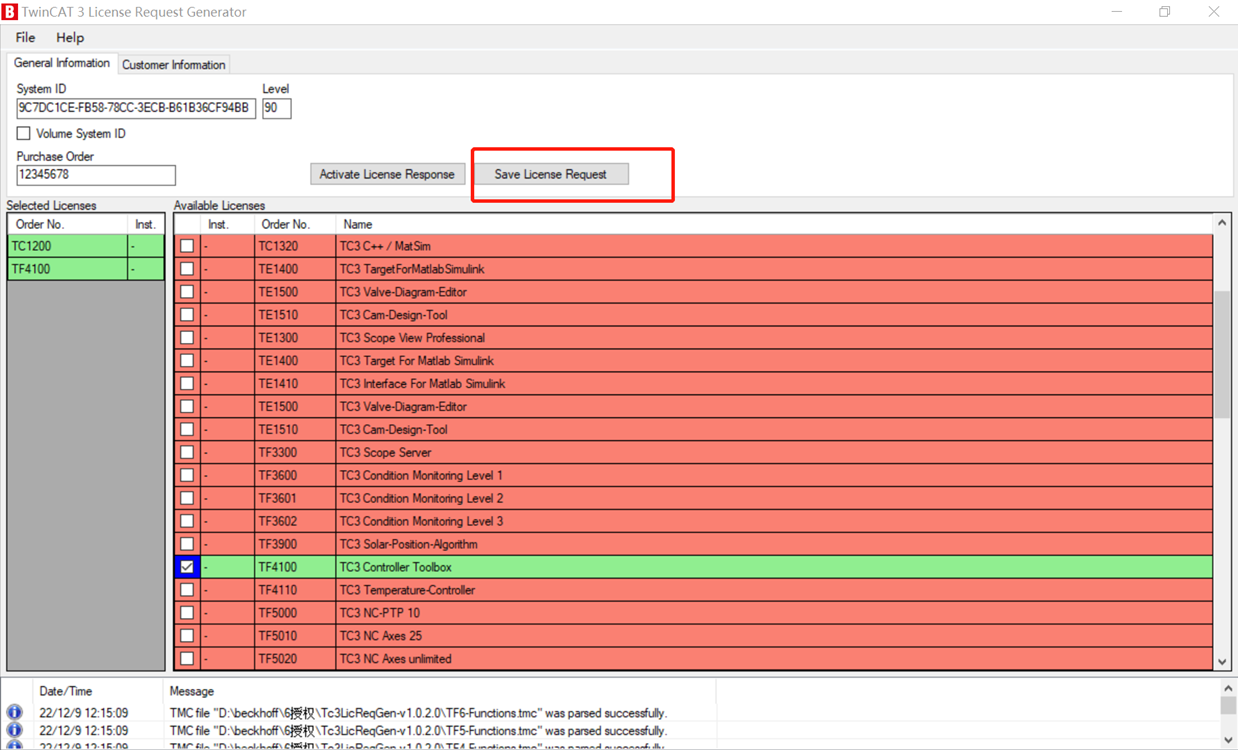The height and width of the screenshot is (750, 1238).
Task: Click the Available Licenses scroll-down arrow
Action: [x=1222, y=661]
